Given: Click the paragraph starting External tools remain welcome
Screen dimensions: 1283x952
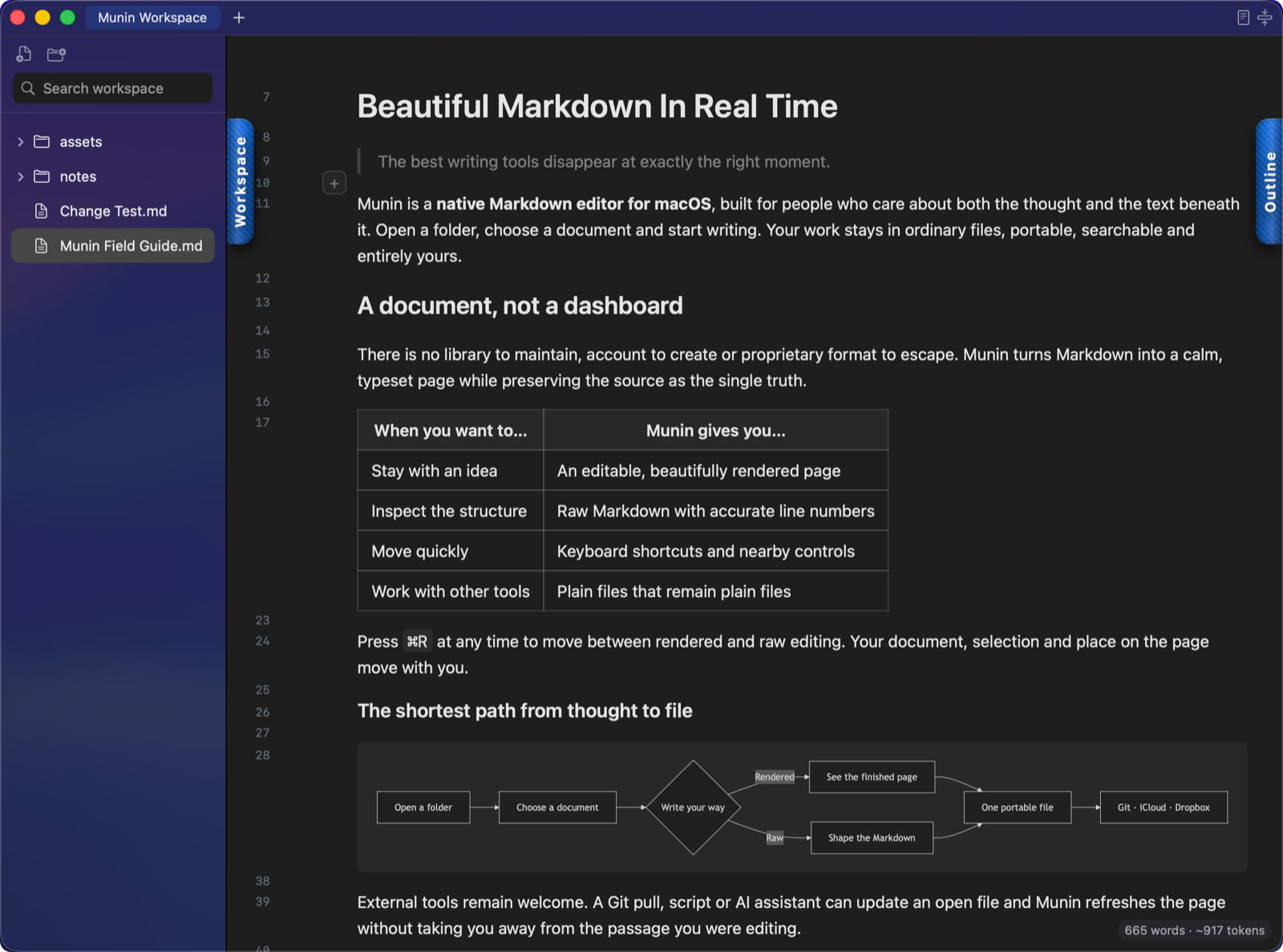Looking at the screenshot, I should (x=791, y=915).
